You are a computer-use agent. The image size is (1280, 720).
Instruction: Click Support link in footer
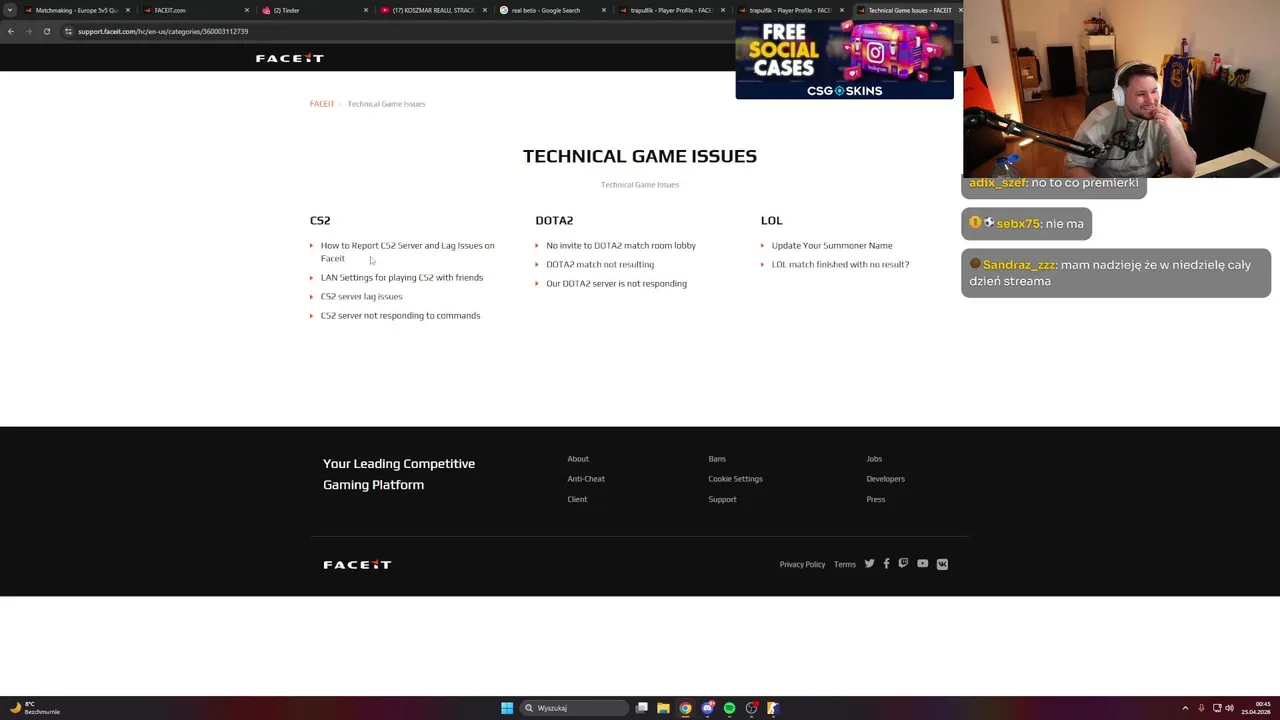tap(722, 499)
